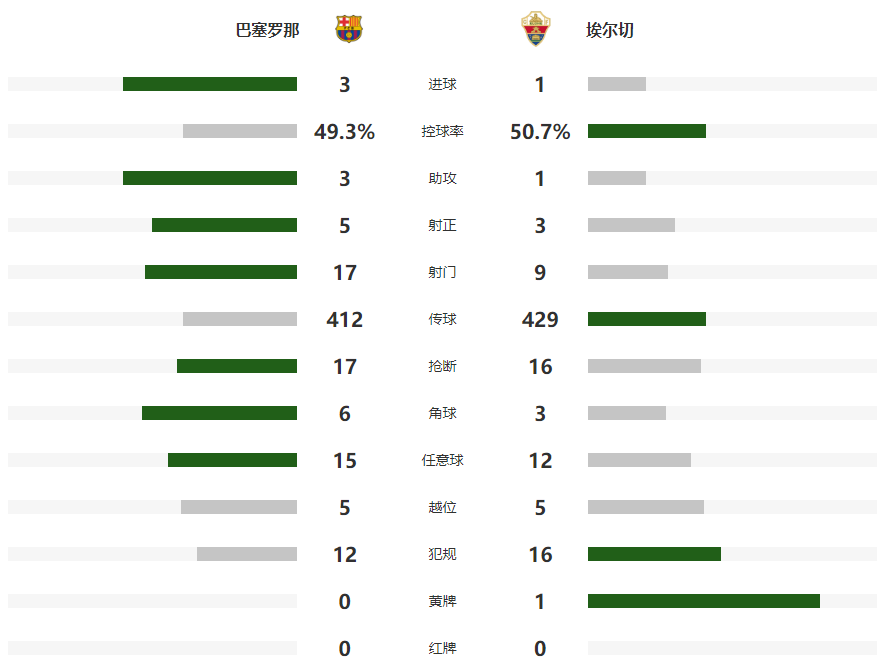Click Barcelona's 49.3% possession value
Image resolution: width=883 pixels, height=662 pixels.
click(345, 132)
